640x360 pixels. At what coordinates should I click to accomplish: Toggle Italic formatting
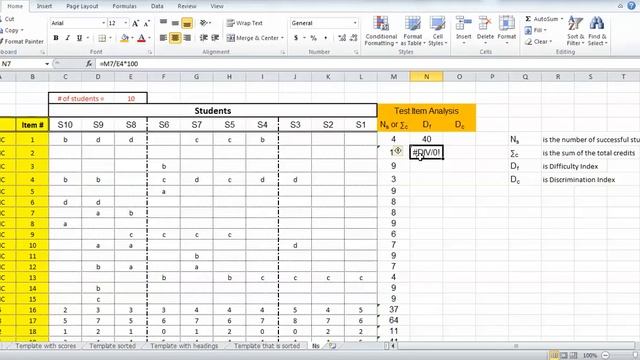(67, 38)
